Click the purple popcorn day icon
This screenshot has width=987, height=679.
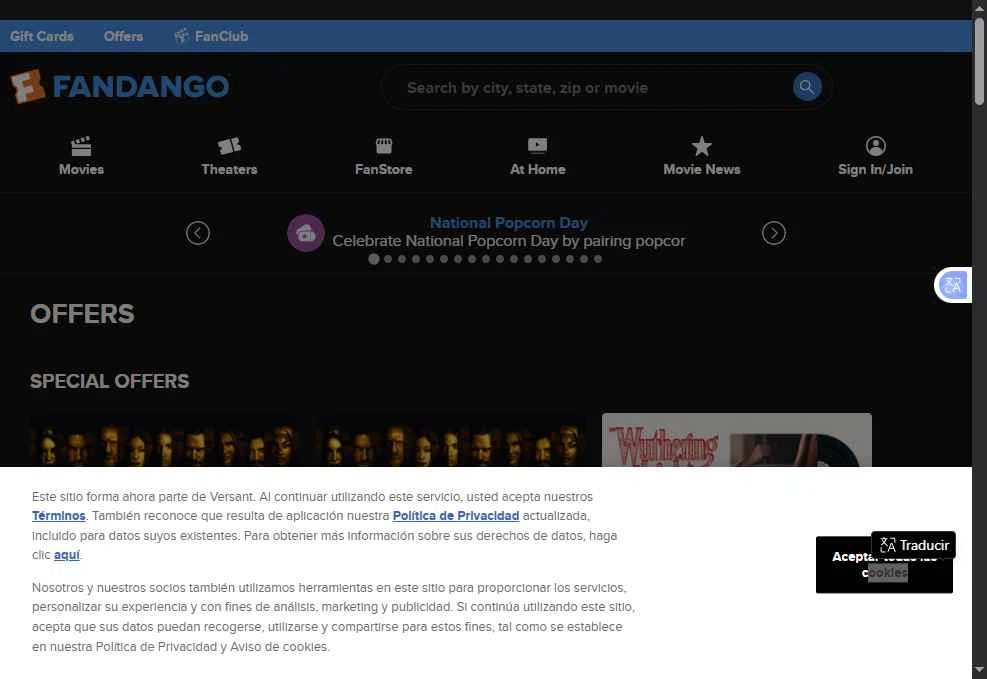click(306, 233)
